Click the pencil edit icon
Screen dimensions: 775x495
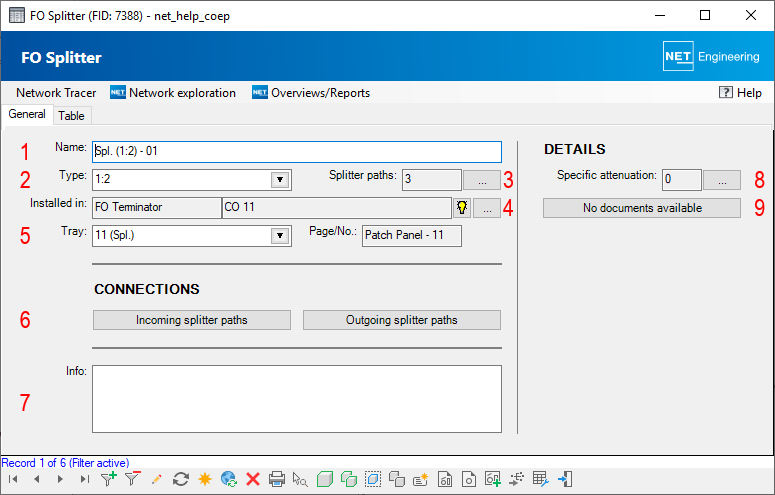(x=156, y=479)
